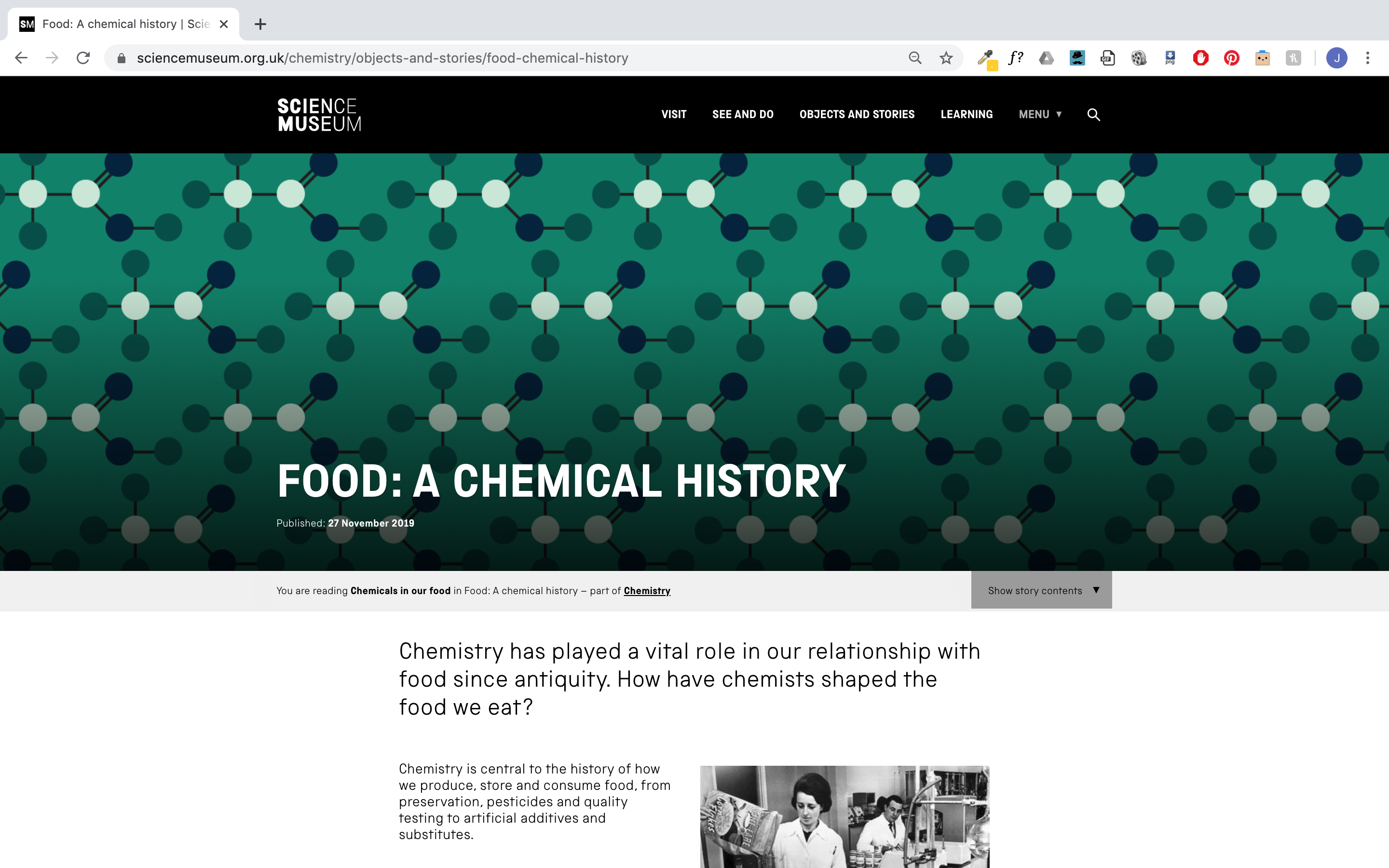Screen dimensions: 1389x868
Task: Click the intro paragraph starting 'Chemistry has played'
Action: click(x=689, y=679)
